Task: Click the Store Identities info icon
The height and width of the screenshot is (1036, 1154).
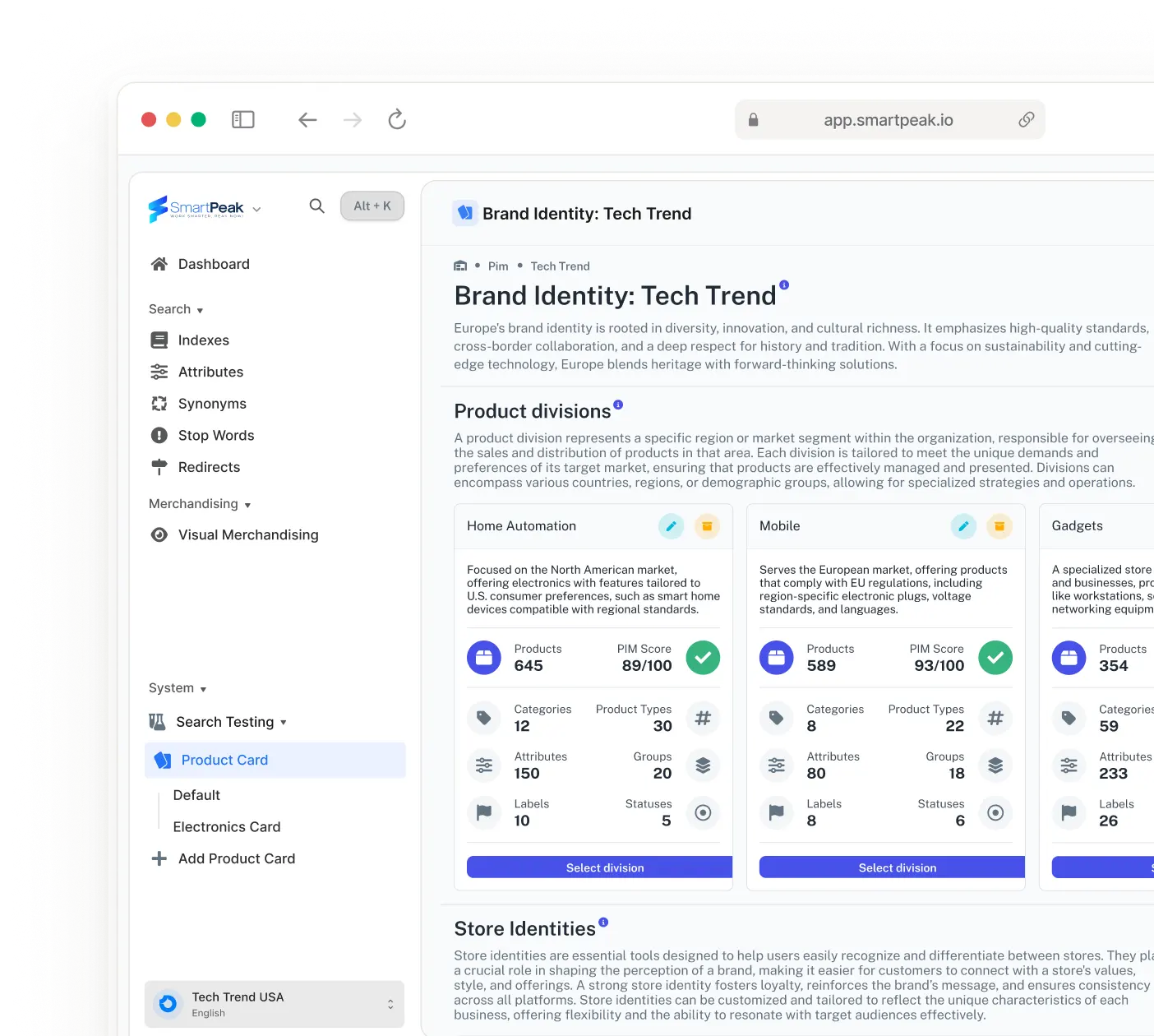Action: 603,922
